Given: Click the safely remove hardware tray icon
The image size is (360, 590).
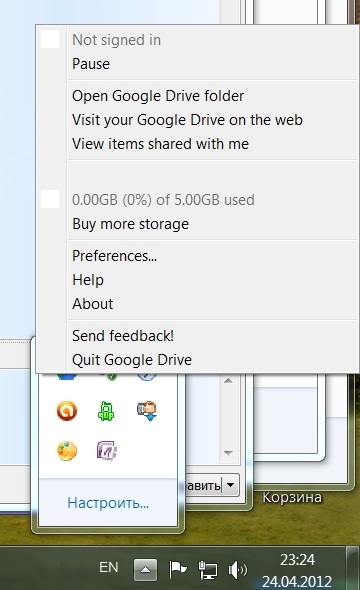Looking at the screenshot, I should coord(147,411).
